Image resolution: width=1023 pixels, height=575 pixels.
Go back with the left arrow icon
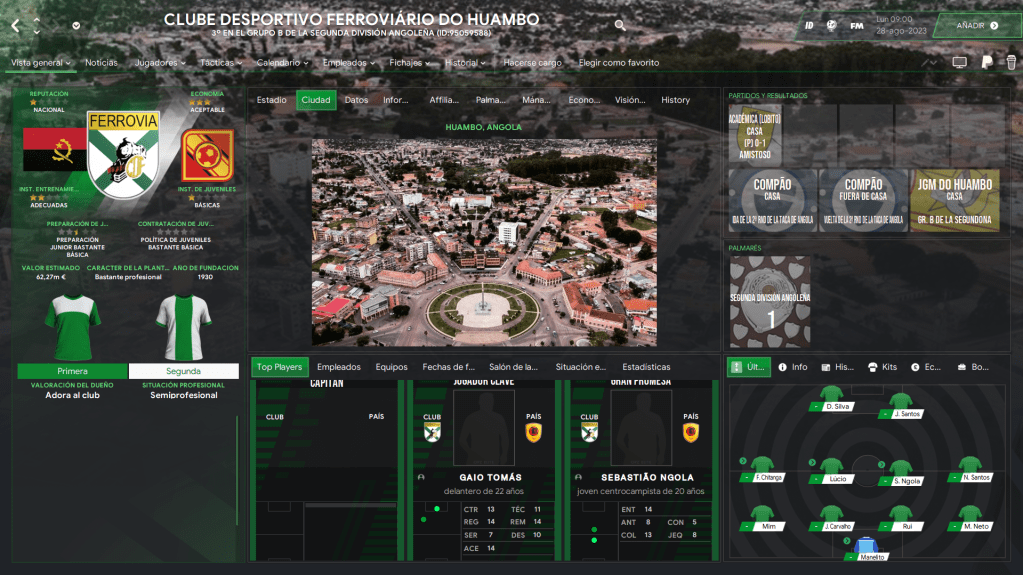click(15, 25)
